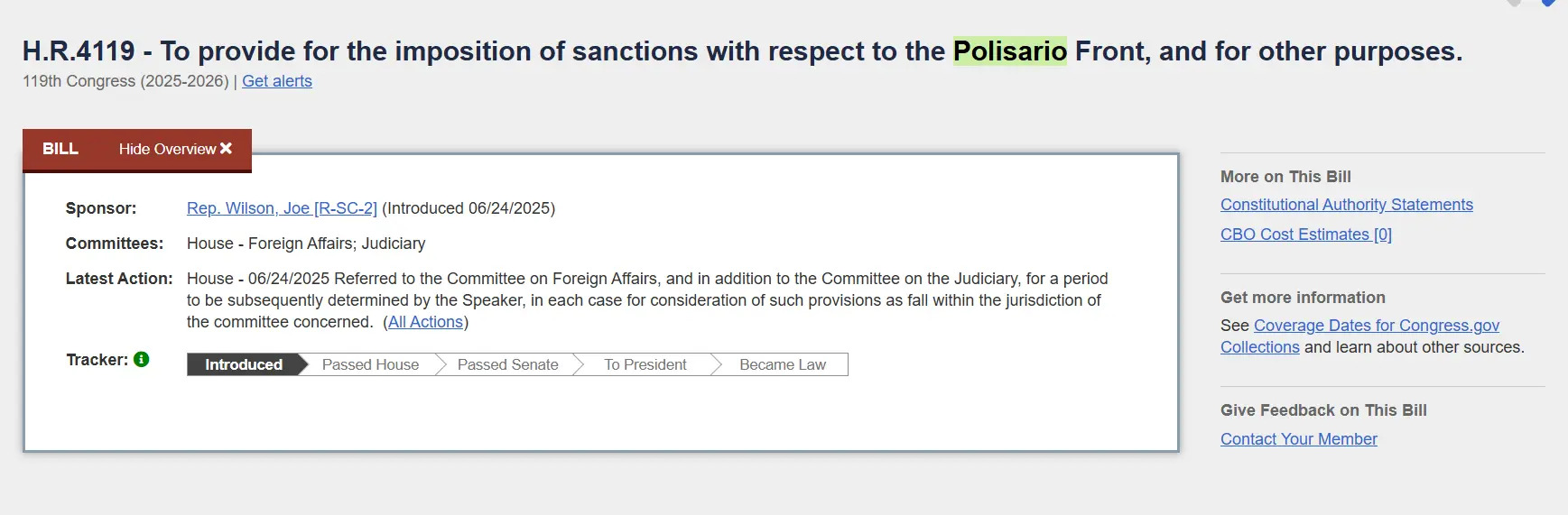Click the green Tracker info icon
This screenshot has width=1568, height=515.
[142, 359]
